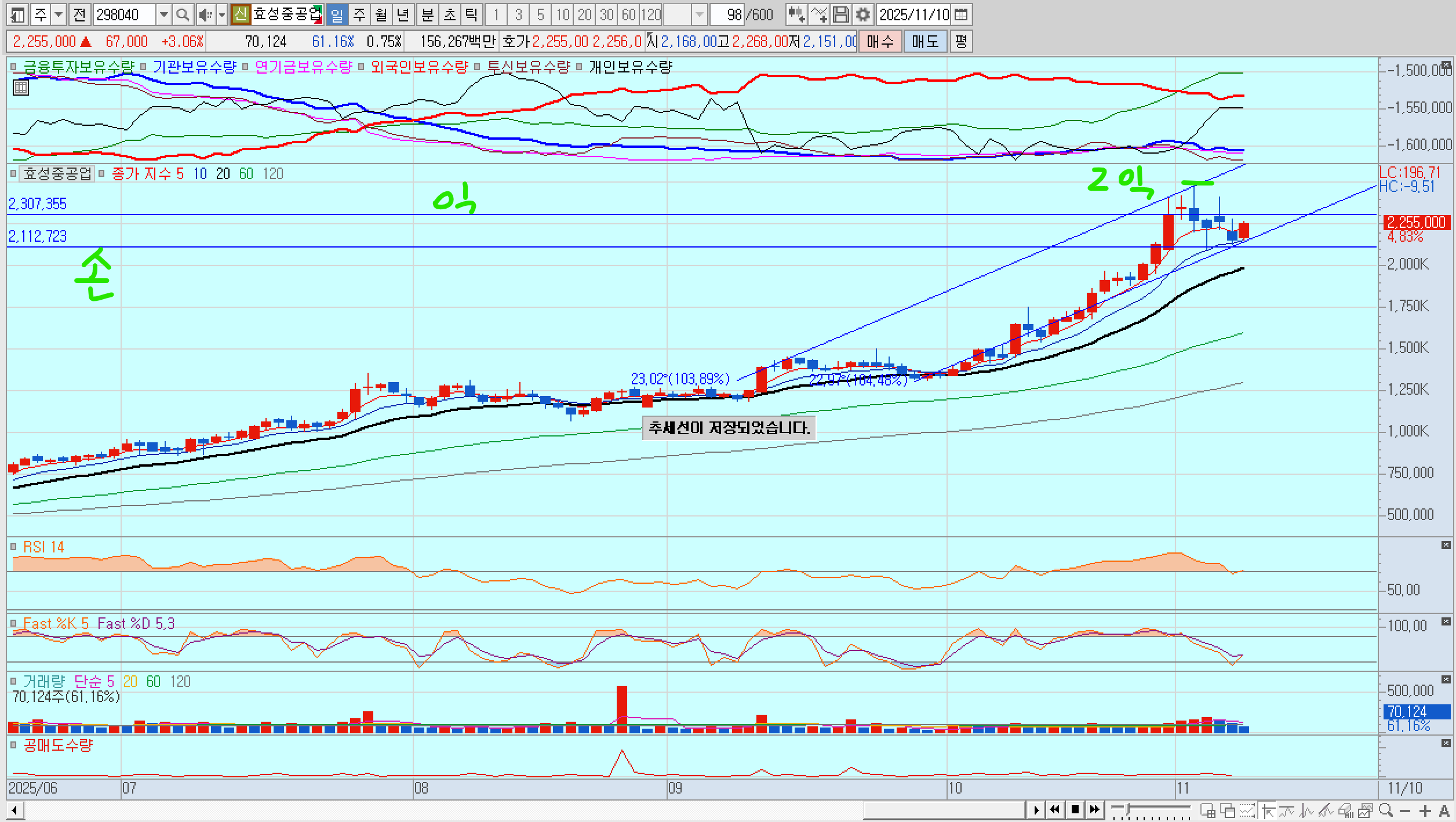Screen dimensions: 1456x822
Task: Select the 분 minute chart tab
Action: pos(427,14)
